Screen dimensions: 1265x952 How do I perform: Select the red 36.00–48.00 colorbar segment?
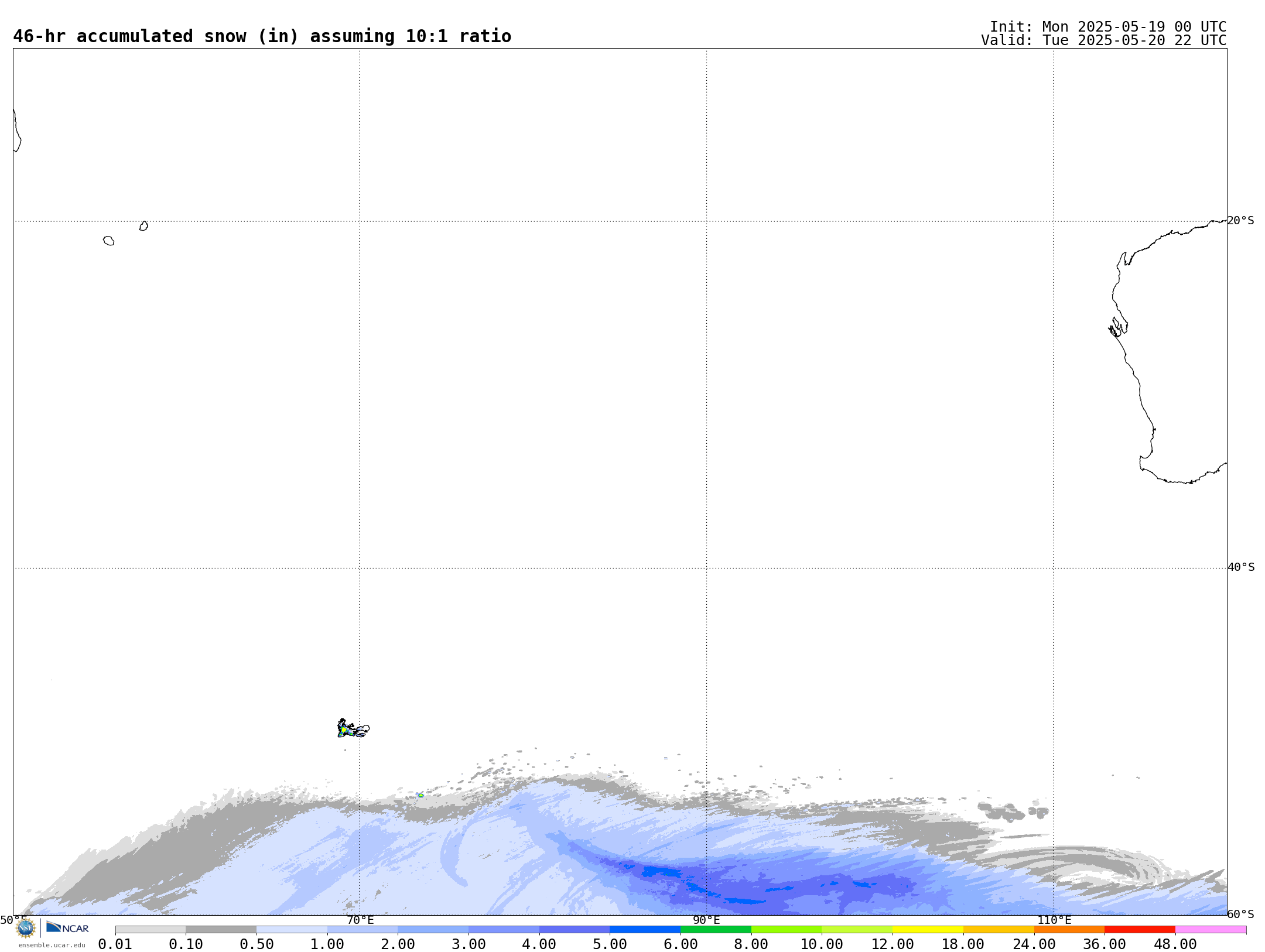click(x=1140, y=930)
